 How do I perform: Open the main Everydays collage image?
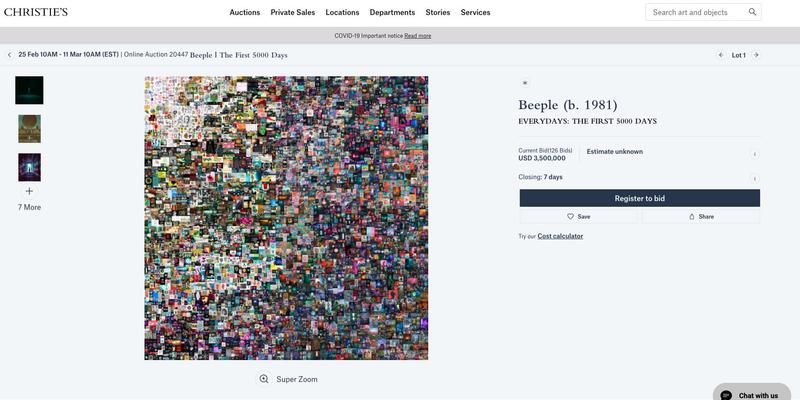[x=286, y=218]
